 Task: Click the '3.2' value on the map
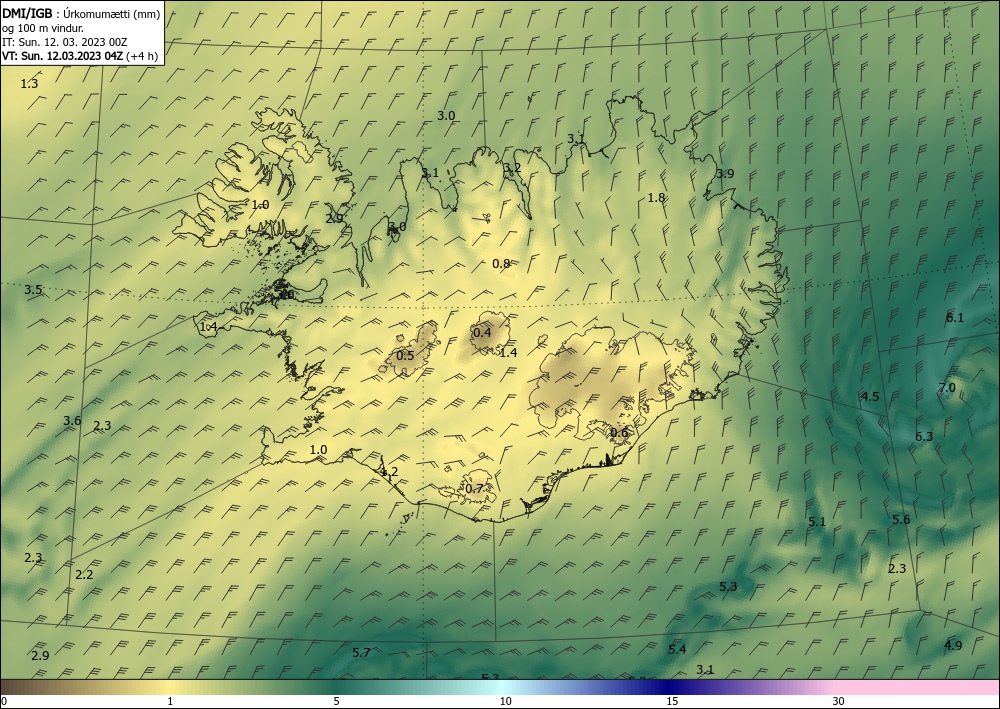coord(512,168)
